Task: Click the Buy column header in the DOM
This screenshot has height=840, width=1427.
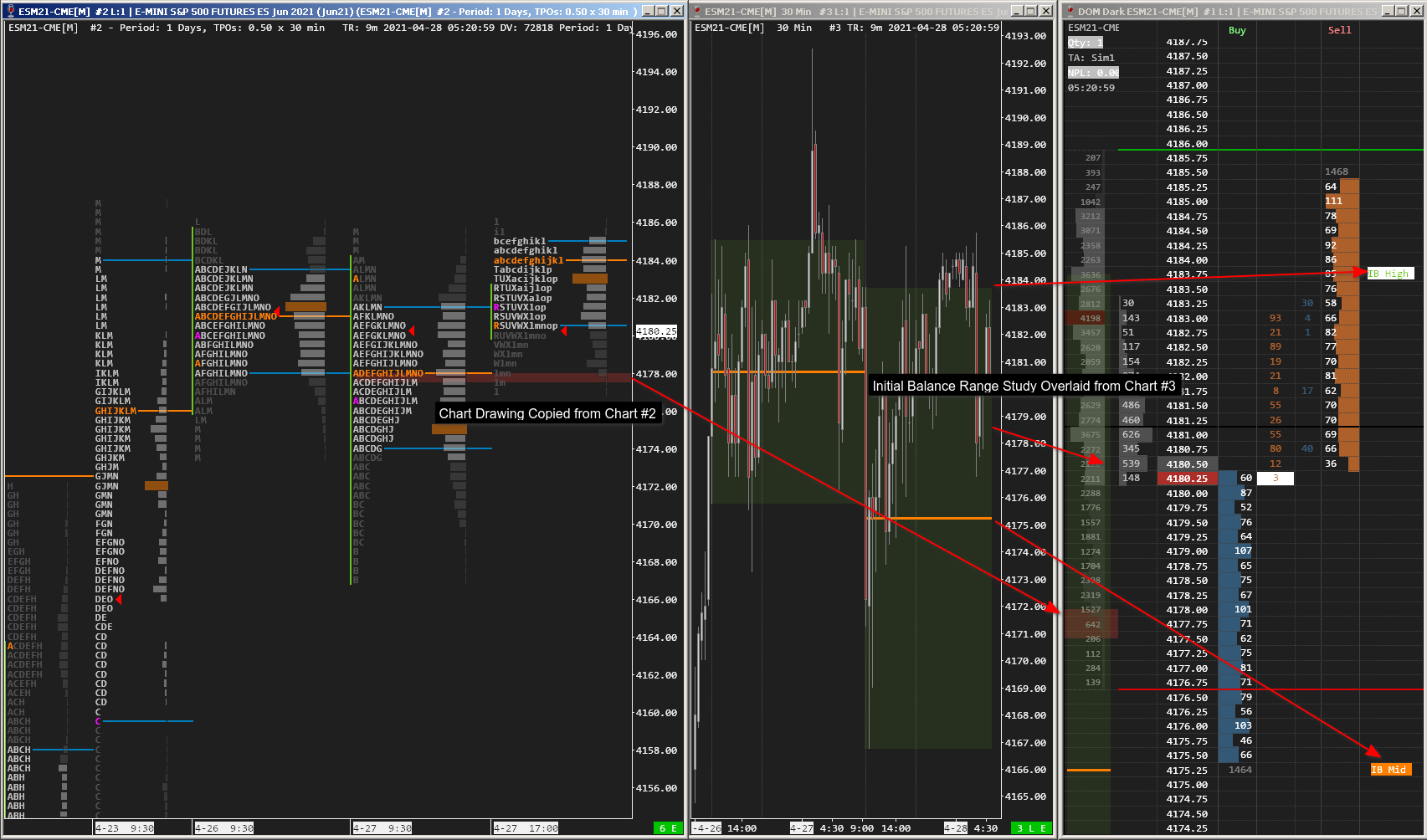Action: tap(1237, 30)
